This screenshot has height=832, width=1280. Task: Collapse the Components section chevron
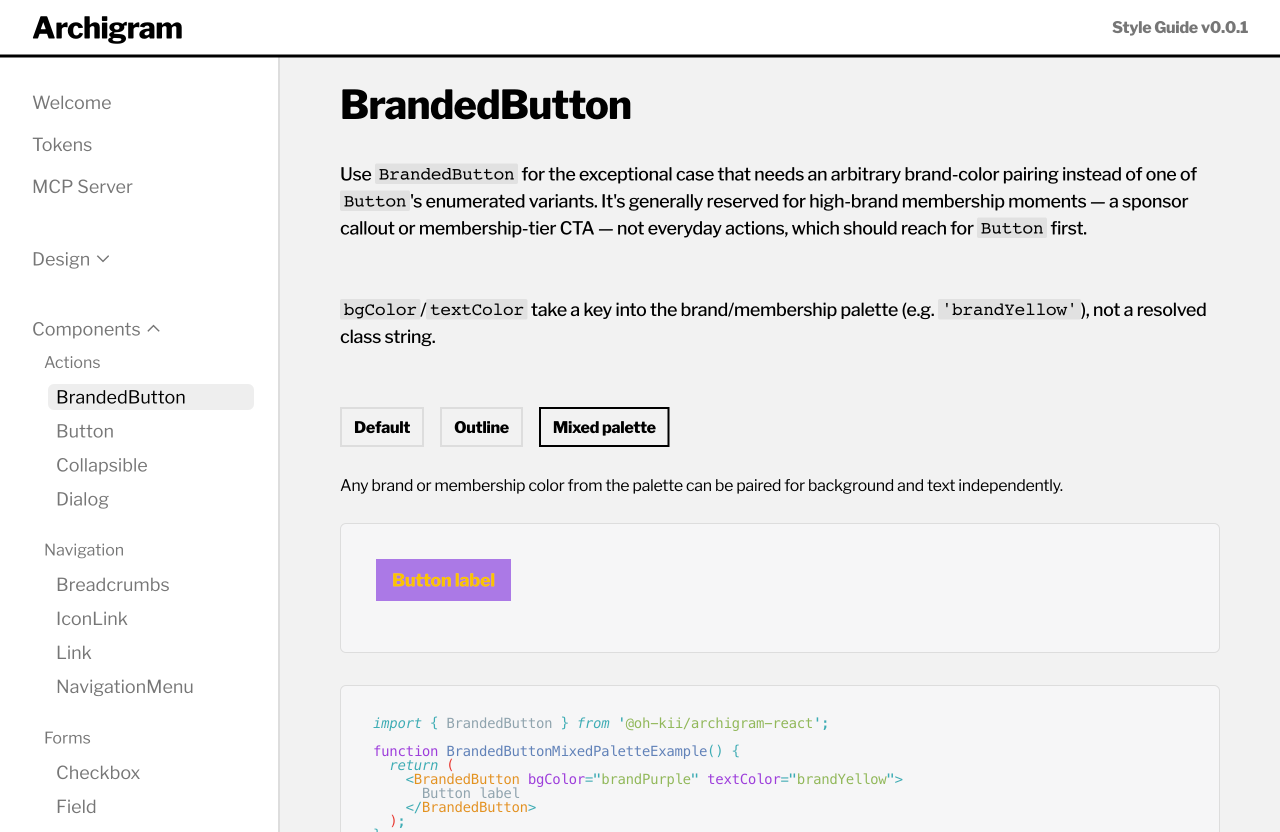(153, 329)
